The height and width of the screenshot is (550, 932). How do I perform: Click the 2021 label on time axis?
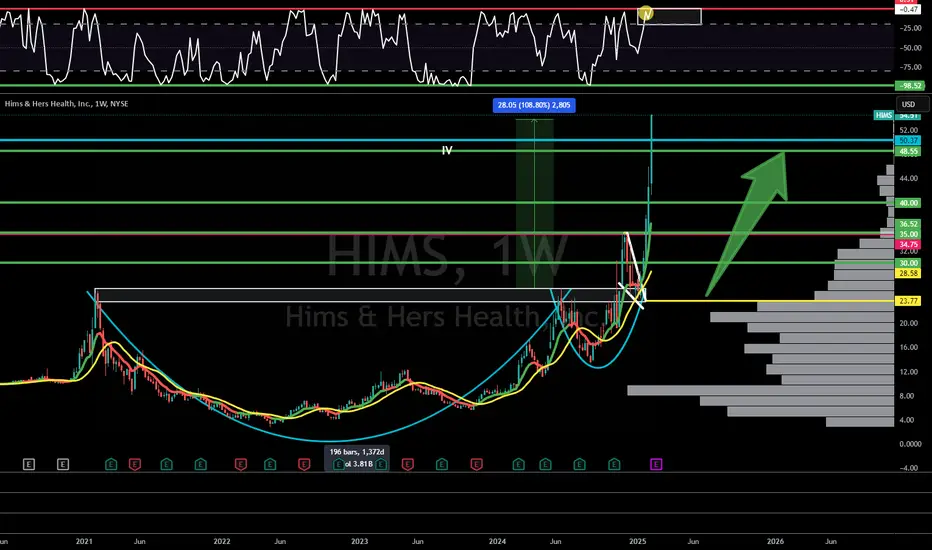[84, 542]
